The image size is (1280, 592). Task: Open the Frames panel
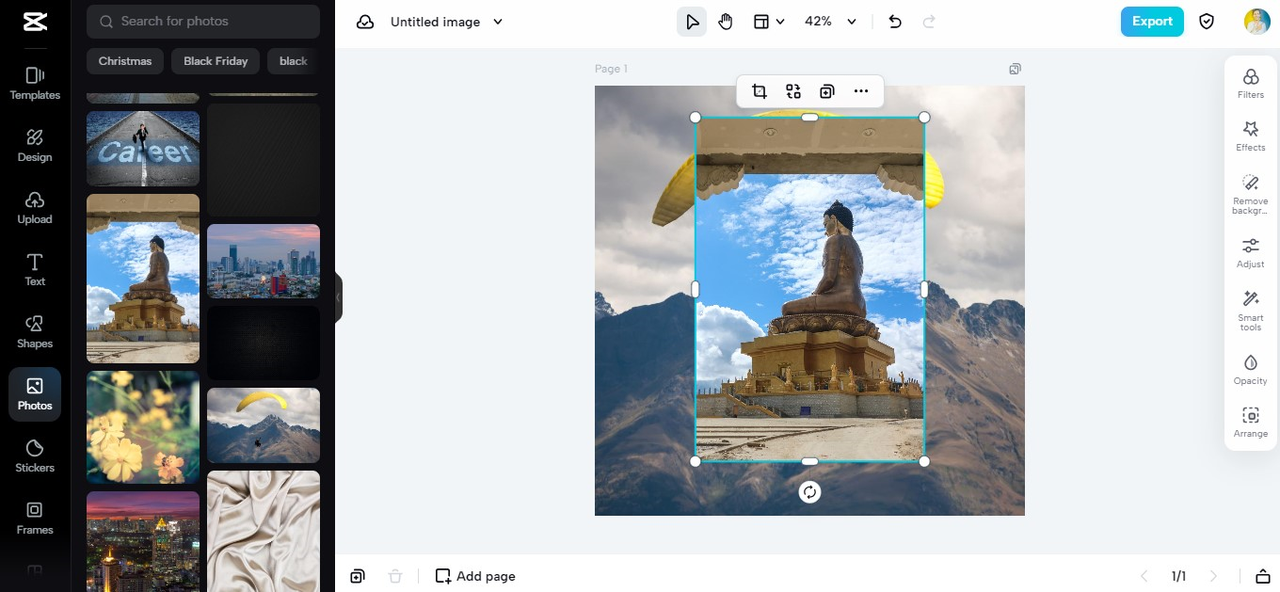35,517
